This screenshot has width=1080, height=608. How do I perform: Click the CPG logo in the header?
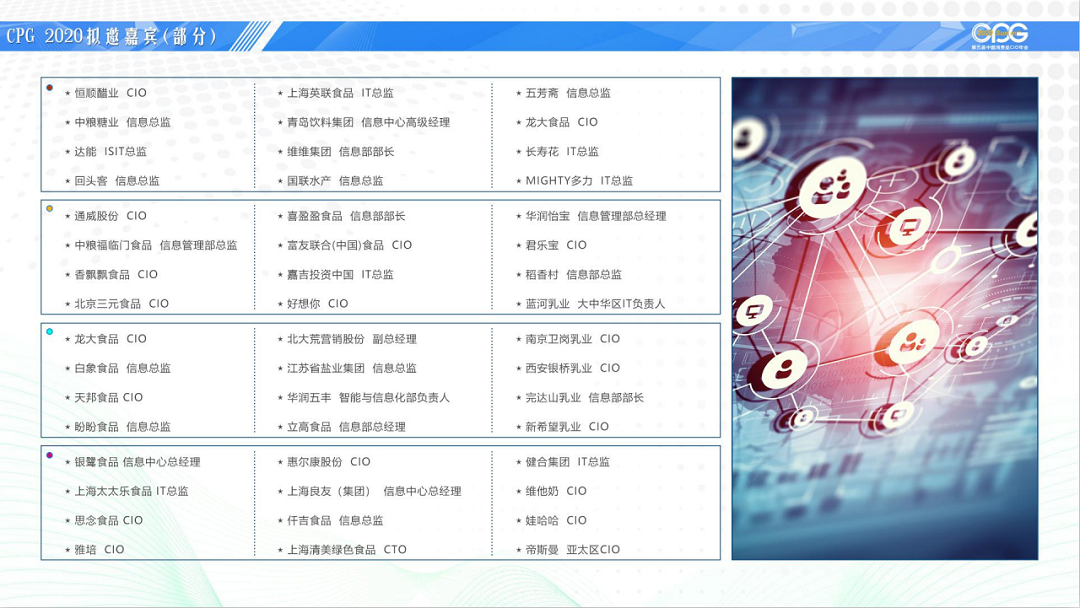(1000, 36)
